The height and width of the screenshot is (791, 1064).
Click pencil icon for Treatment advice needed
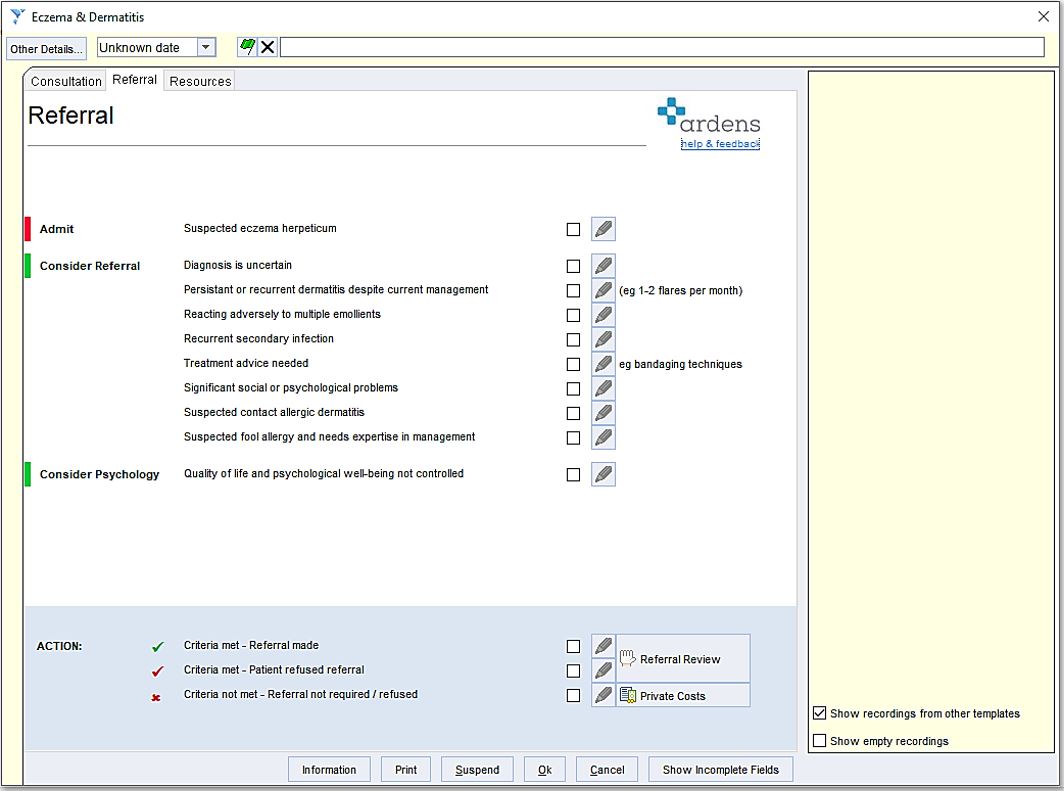point(603,364)
